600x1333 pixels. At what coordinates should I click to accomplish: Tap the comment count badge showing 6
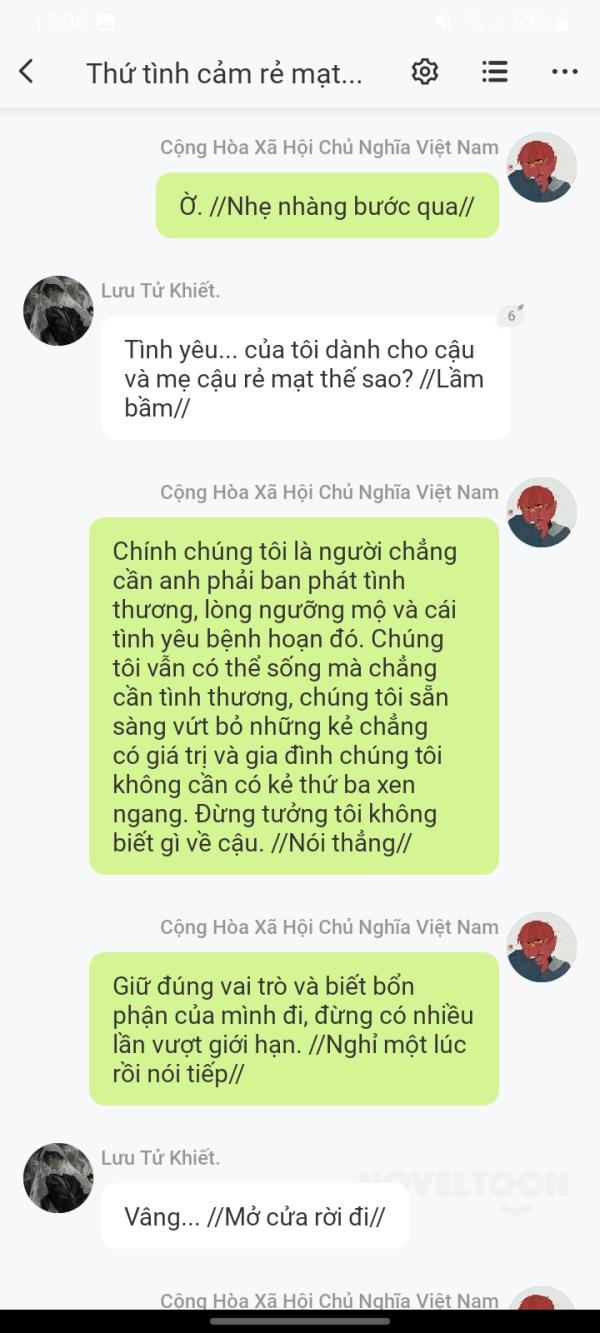(x=511, y=316)
